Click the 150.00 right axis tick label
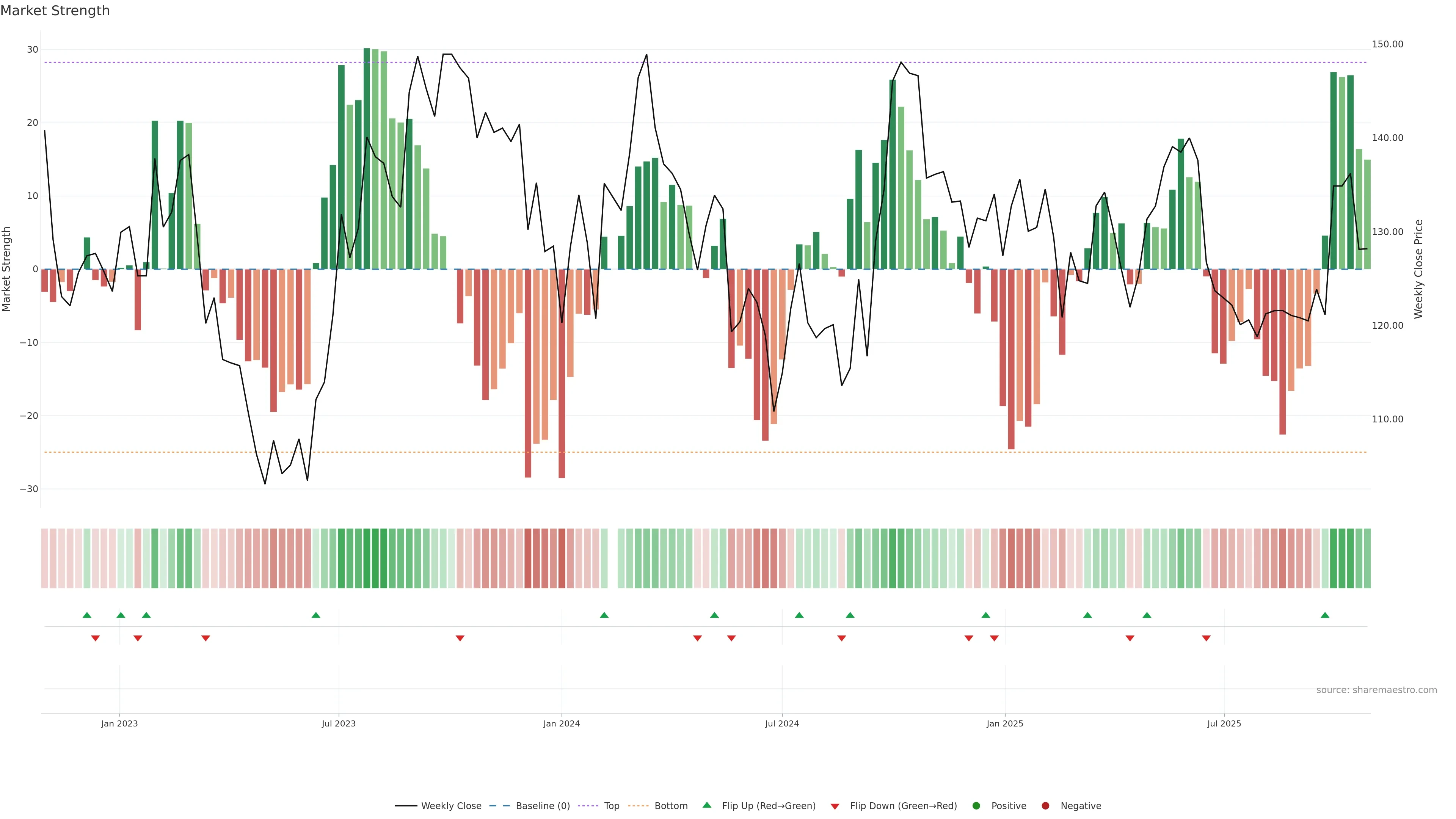Screen dimensions: 1456x819 click(1387, 44)
